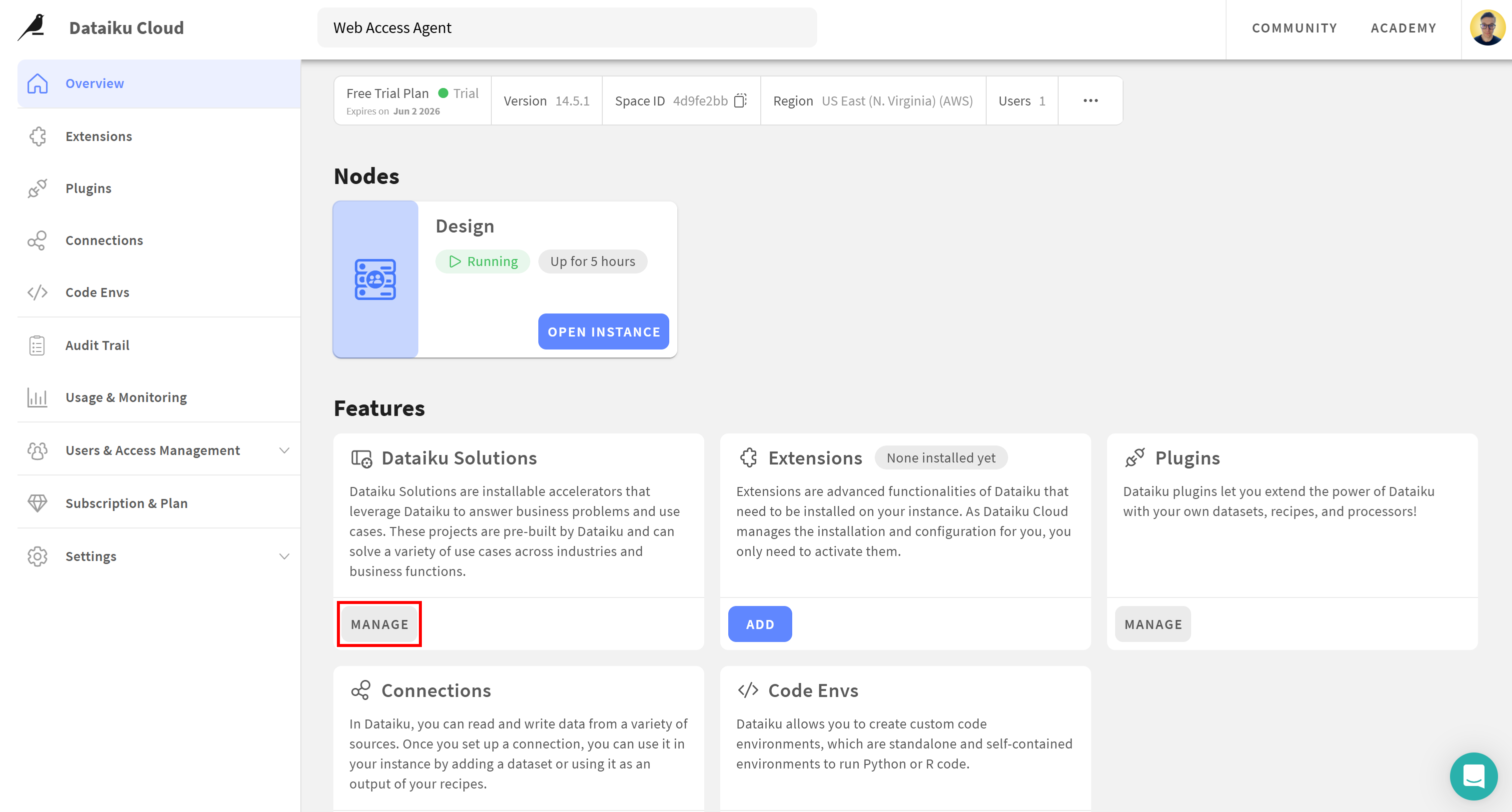Viewport: 1512px width, 812px height.
Task: Click the Extensions card puzzle icon
Action: pyautogui.click(x=748, y=458)
